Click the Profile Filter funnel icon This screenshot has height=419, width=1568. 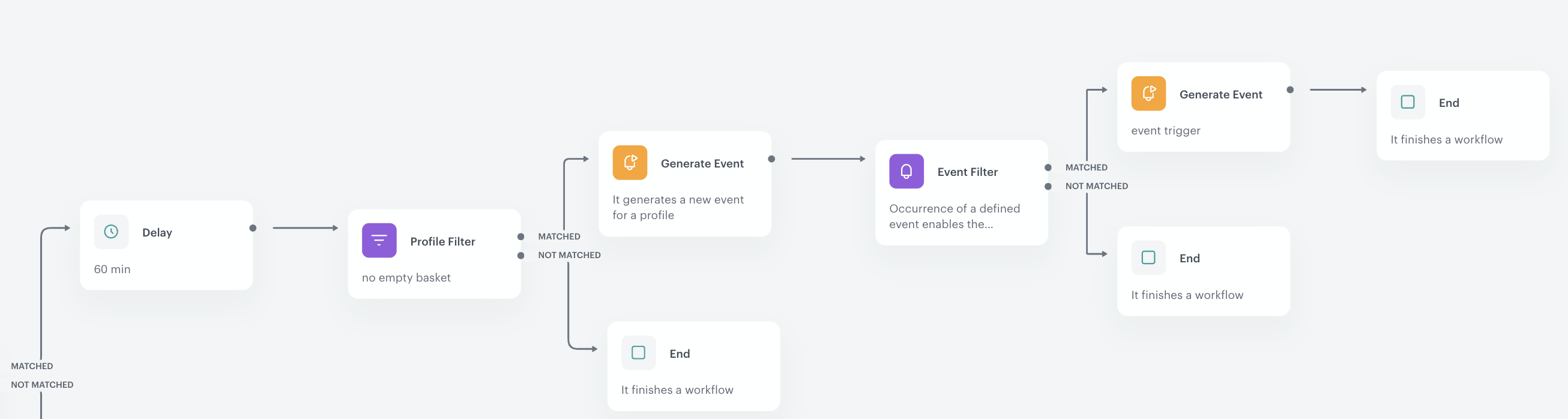point(379,240)
